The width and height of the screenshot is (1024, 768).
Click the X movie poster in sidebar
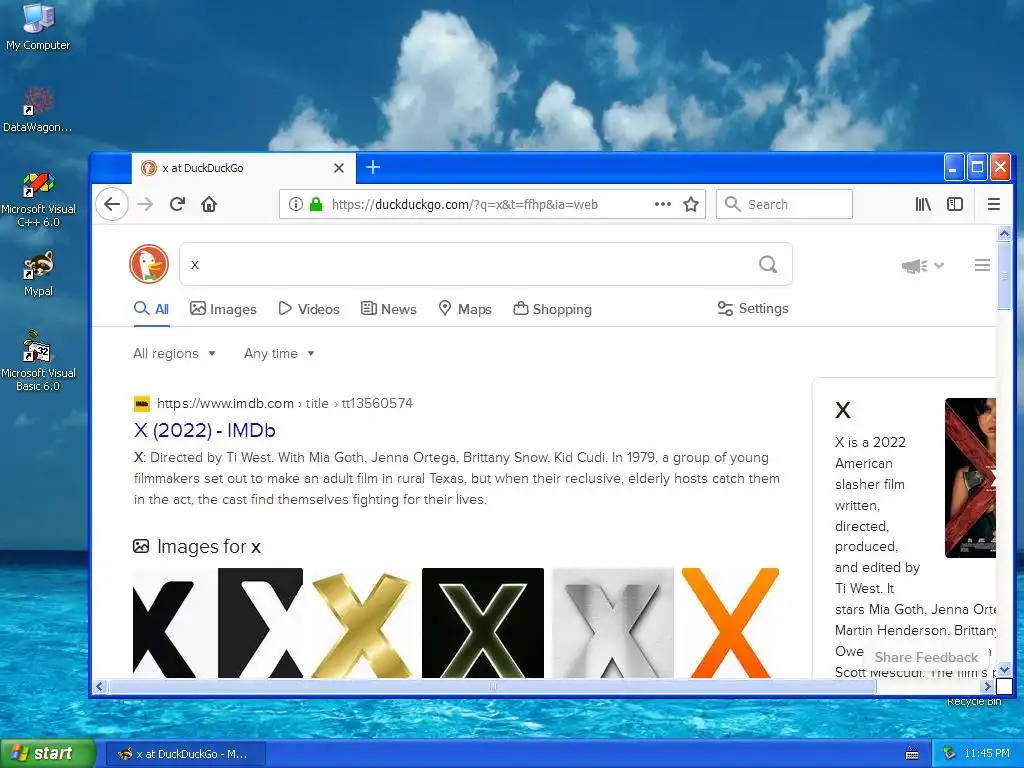pos(970,478)
